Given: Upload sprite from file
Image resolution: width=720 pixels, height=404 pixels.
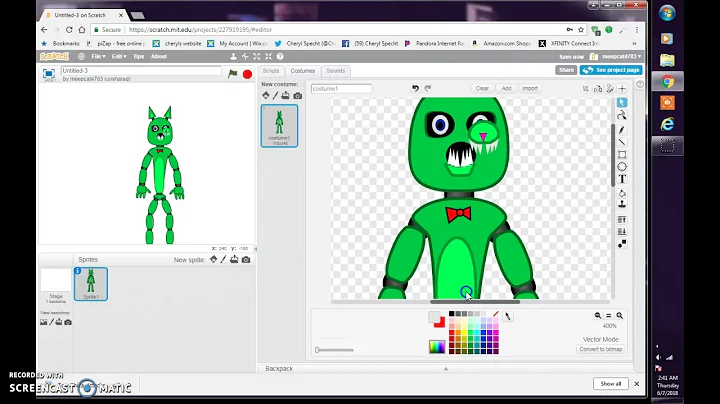Looking at the screenshot, I should pyautogui.click(x=234, y=259).
